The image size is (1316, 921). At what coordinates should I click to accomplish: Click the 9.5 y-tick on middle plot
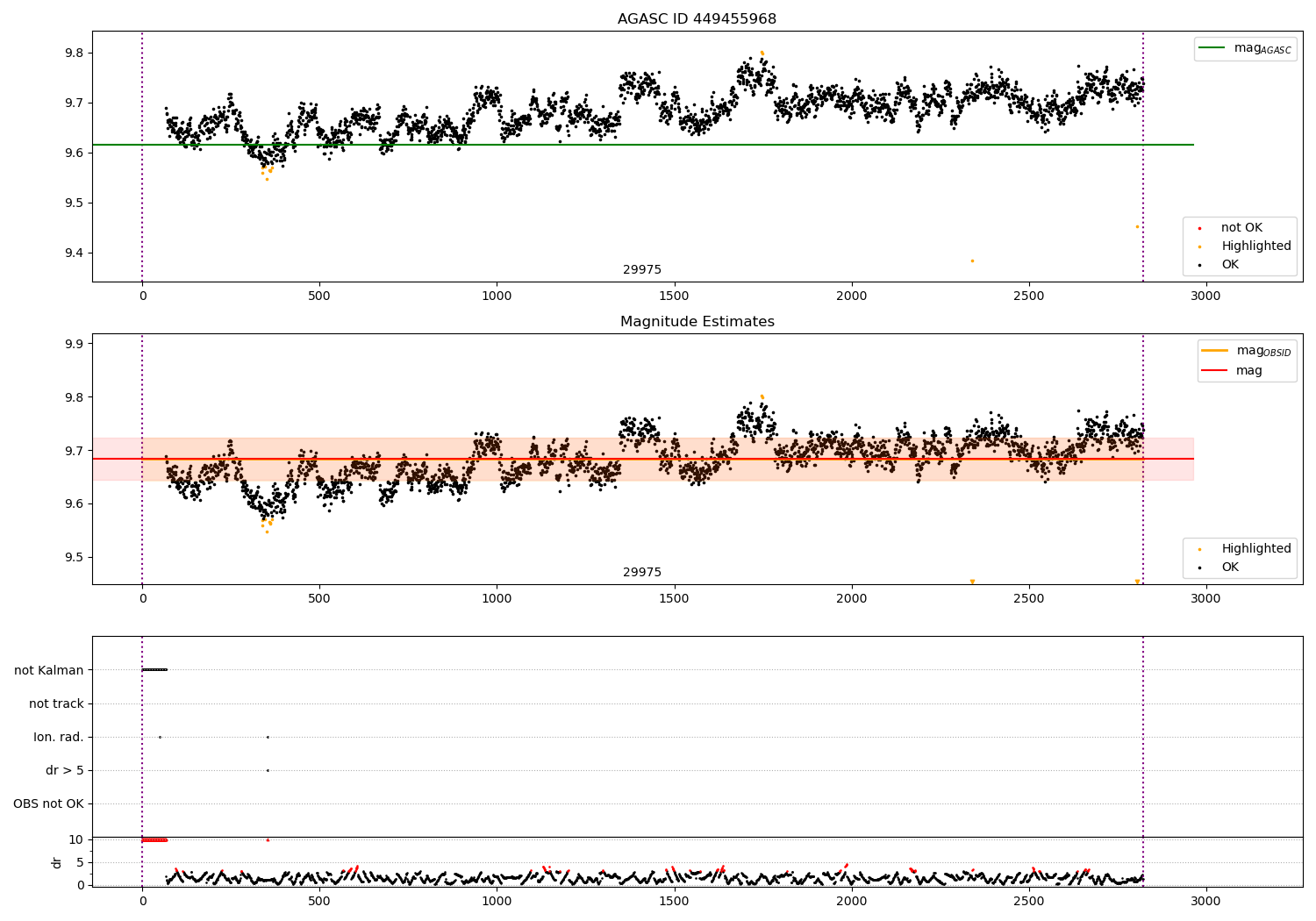tap(74, 558)
